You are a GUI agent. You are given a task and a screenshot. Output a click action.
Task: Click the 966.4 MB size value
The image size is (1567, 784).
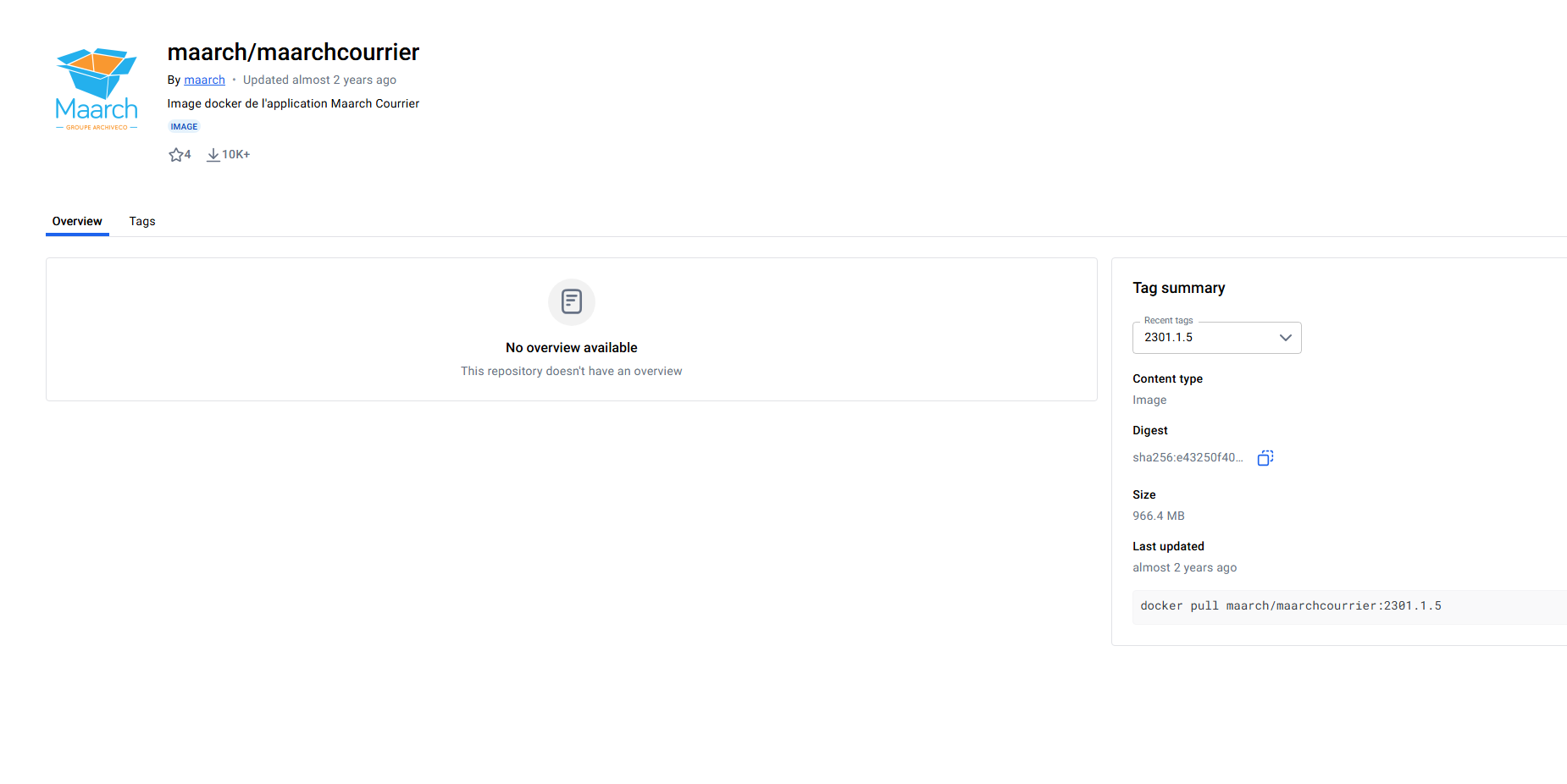pos(1158,516)
